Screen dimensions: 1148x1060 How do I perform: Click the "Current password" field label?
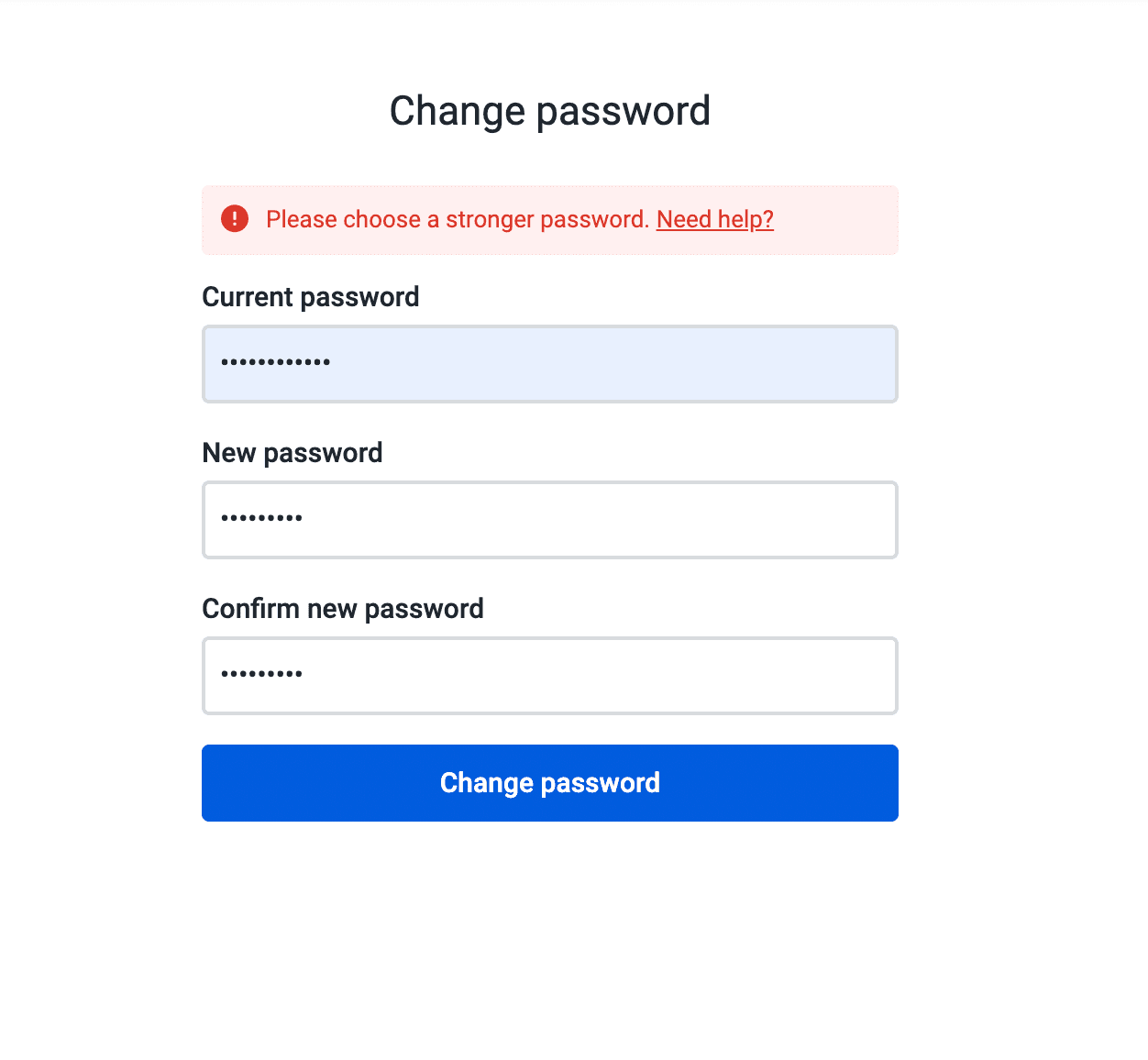pos(310,297)
